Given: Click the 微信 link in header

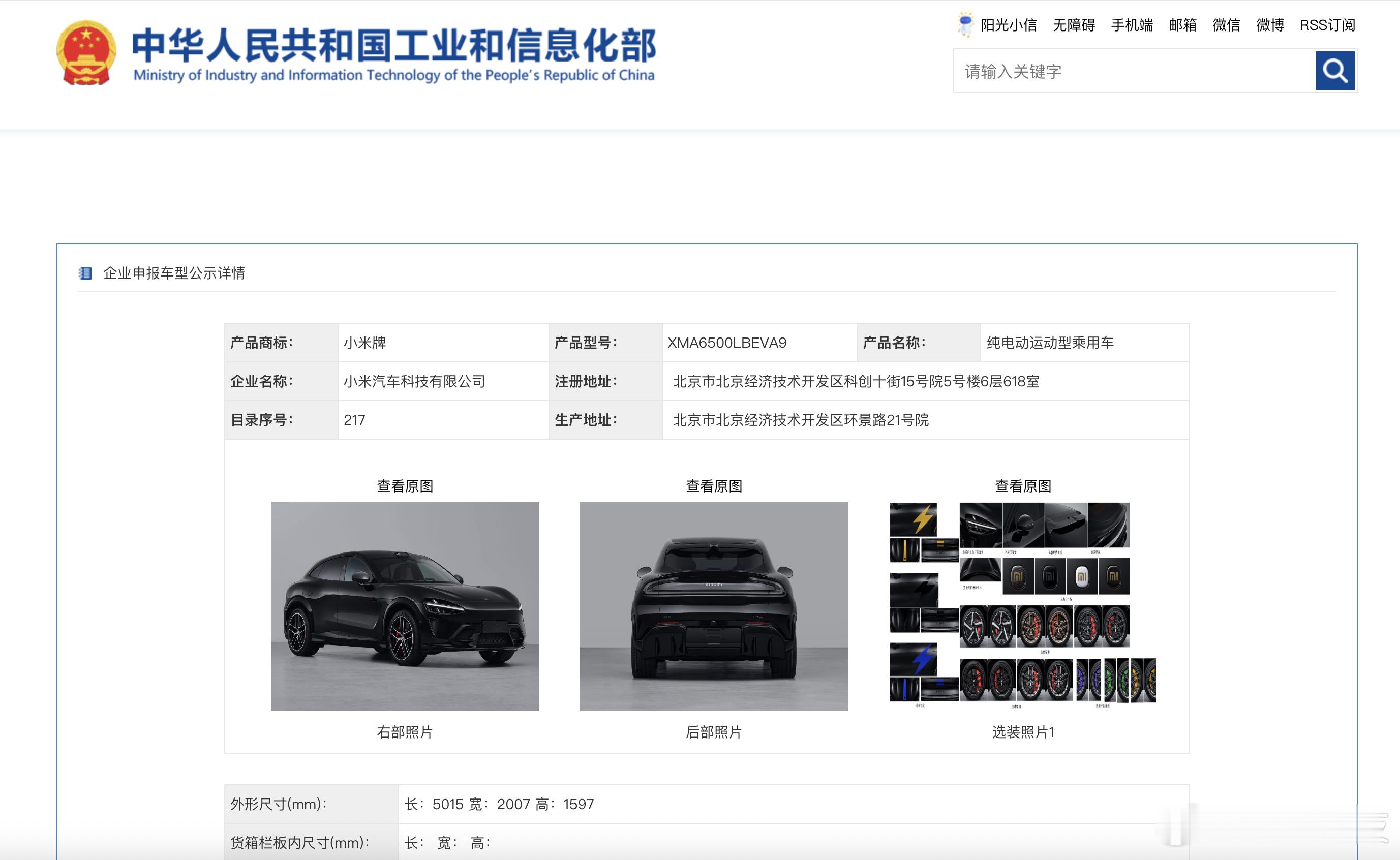Looking at the screenshot, I should coord(1226,25).
